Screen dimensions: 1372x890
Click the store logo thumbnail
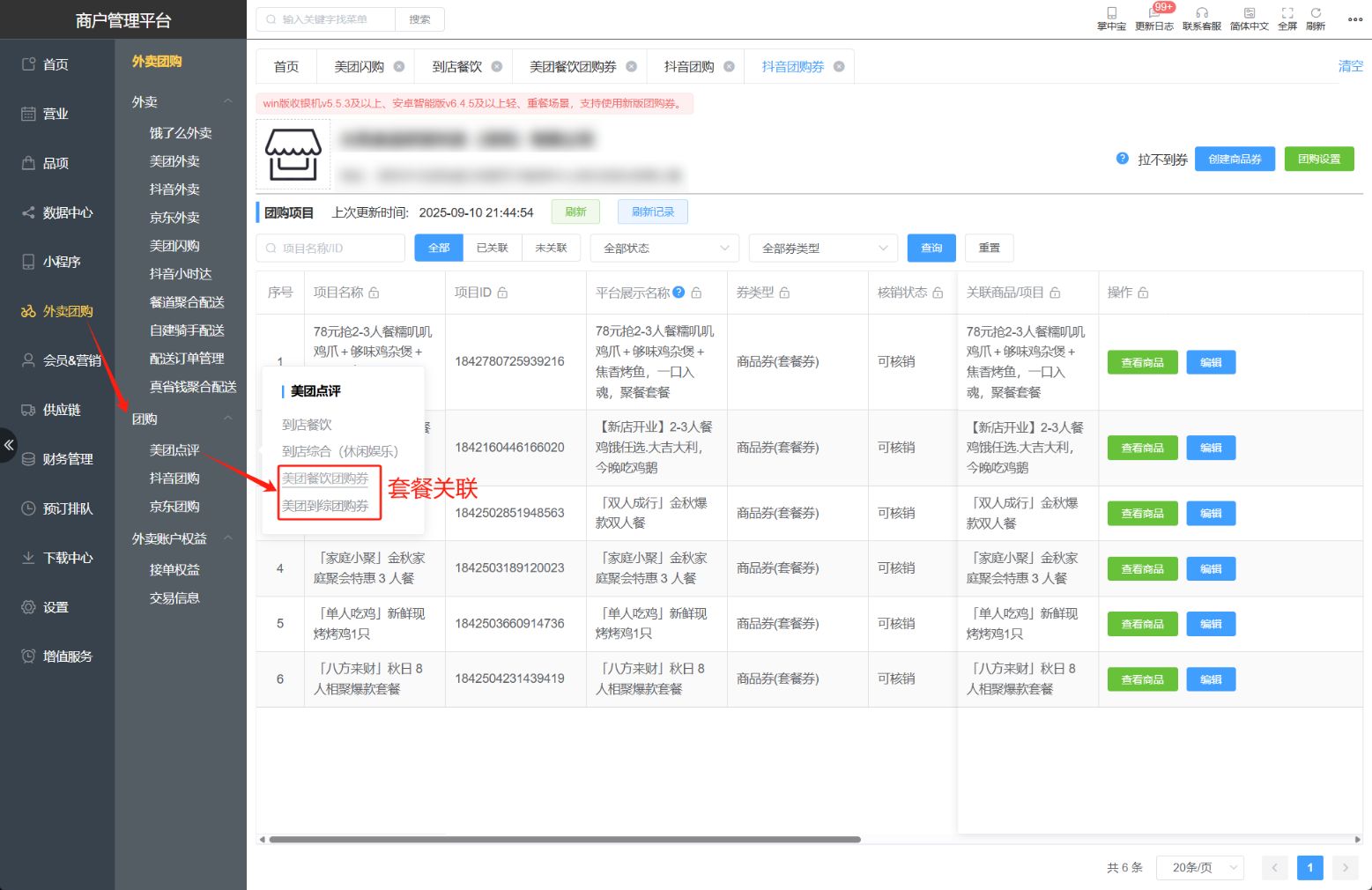tap(293, 154)
